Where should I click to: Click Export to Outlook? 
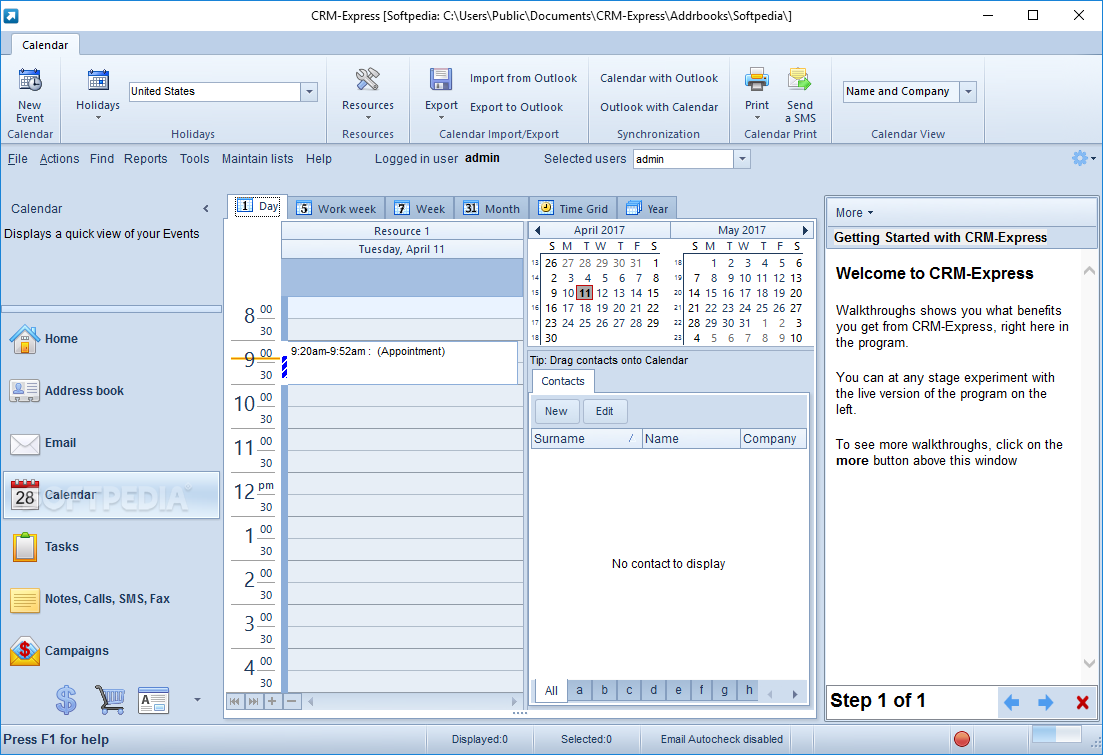point(516,107)
